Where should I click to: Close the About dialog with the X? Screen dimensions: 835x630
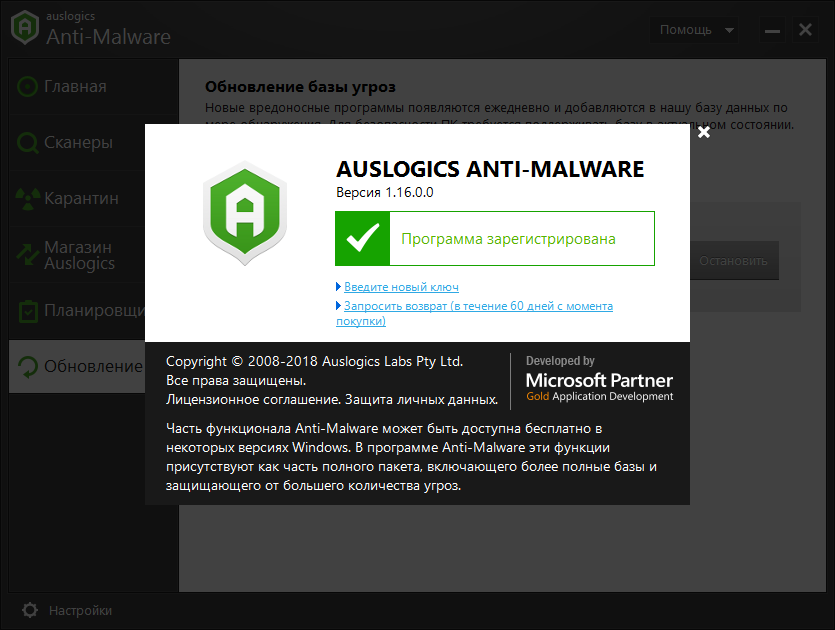click(703, 132)
